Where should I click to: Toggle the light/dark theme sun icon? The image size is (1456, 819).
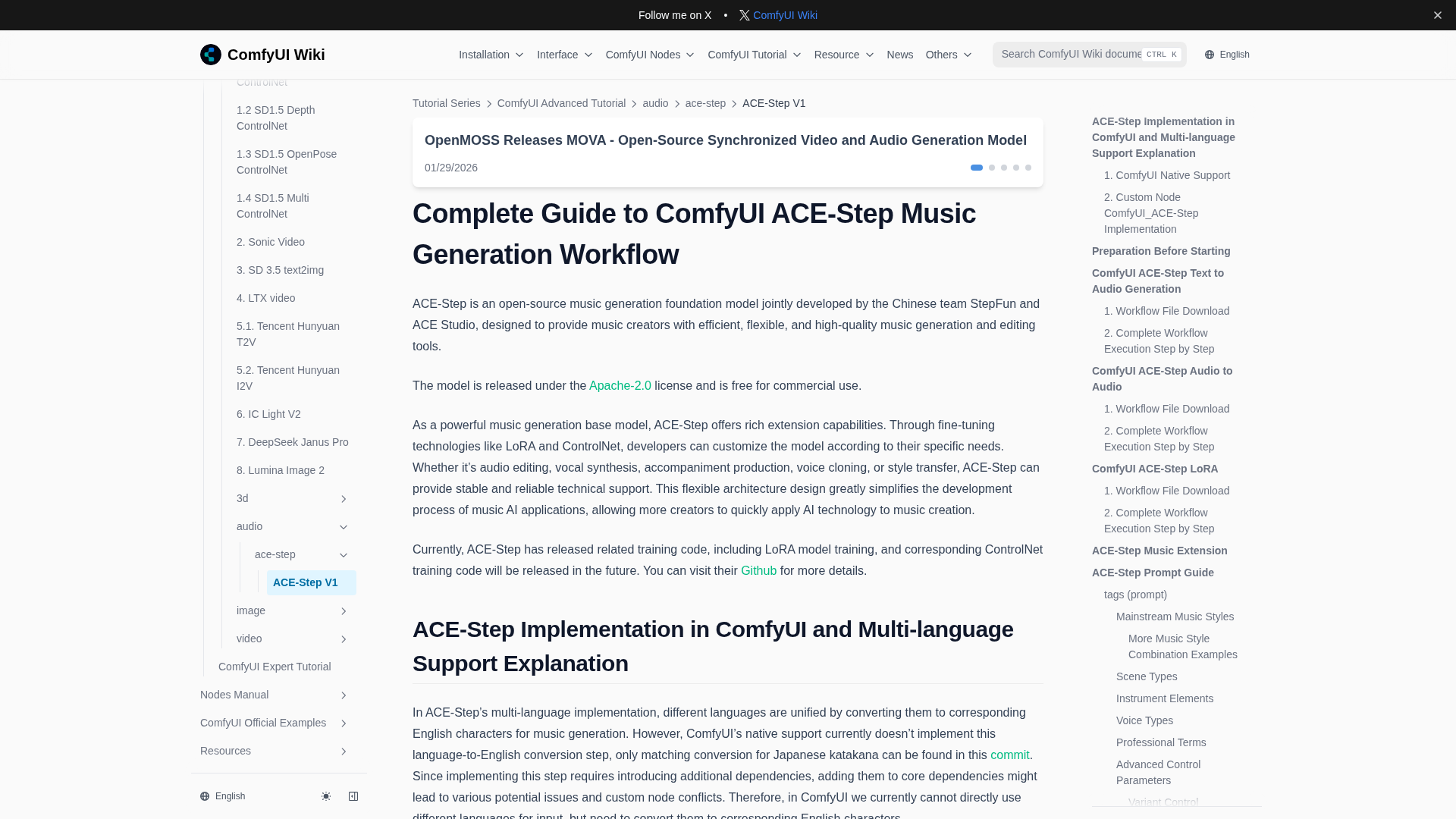(x=326, y=796)
